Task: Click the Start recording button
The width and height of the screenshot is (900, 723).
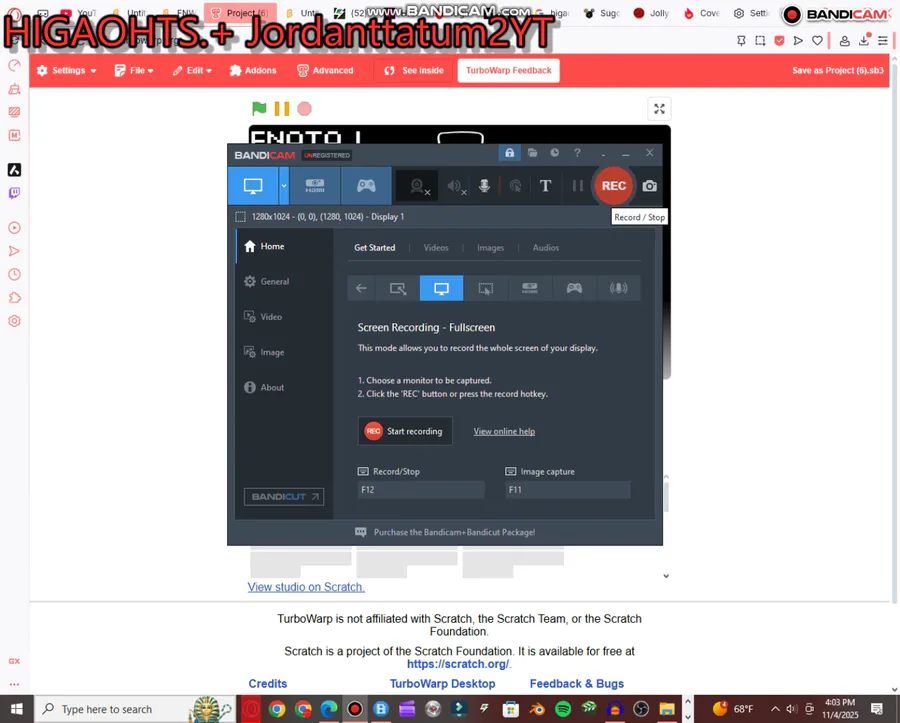Action: tap(405, 431)
